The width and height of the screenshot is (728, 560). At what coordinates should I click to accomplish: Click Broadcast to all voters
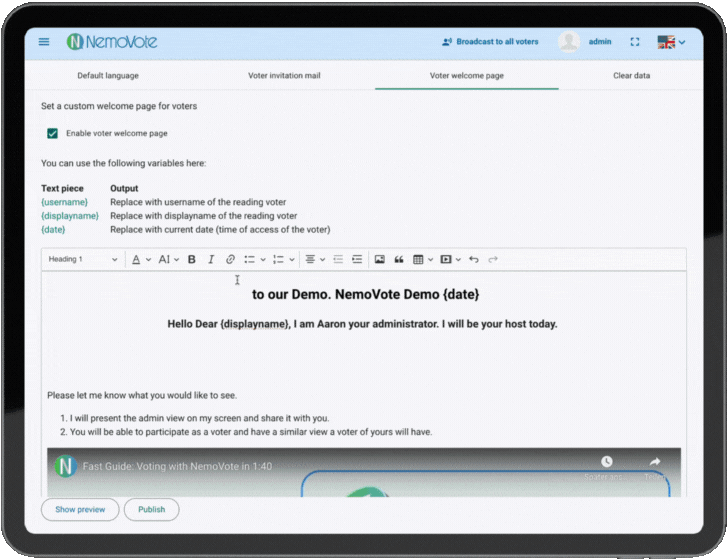click(x=490, y=42)
